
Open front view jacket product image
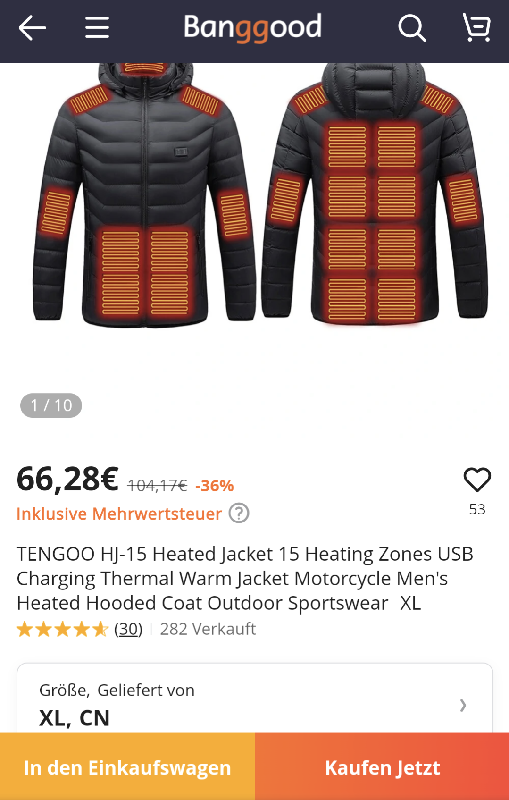pos(144,195)
